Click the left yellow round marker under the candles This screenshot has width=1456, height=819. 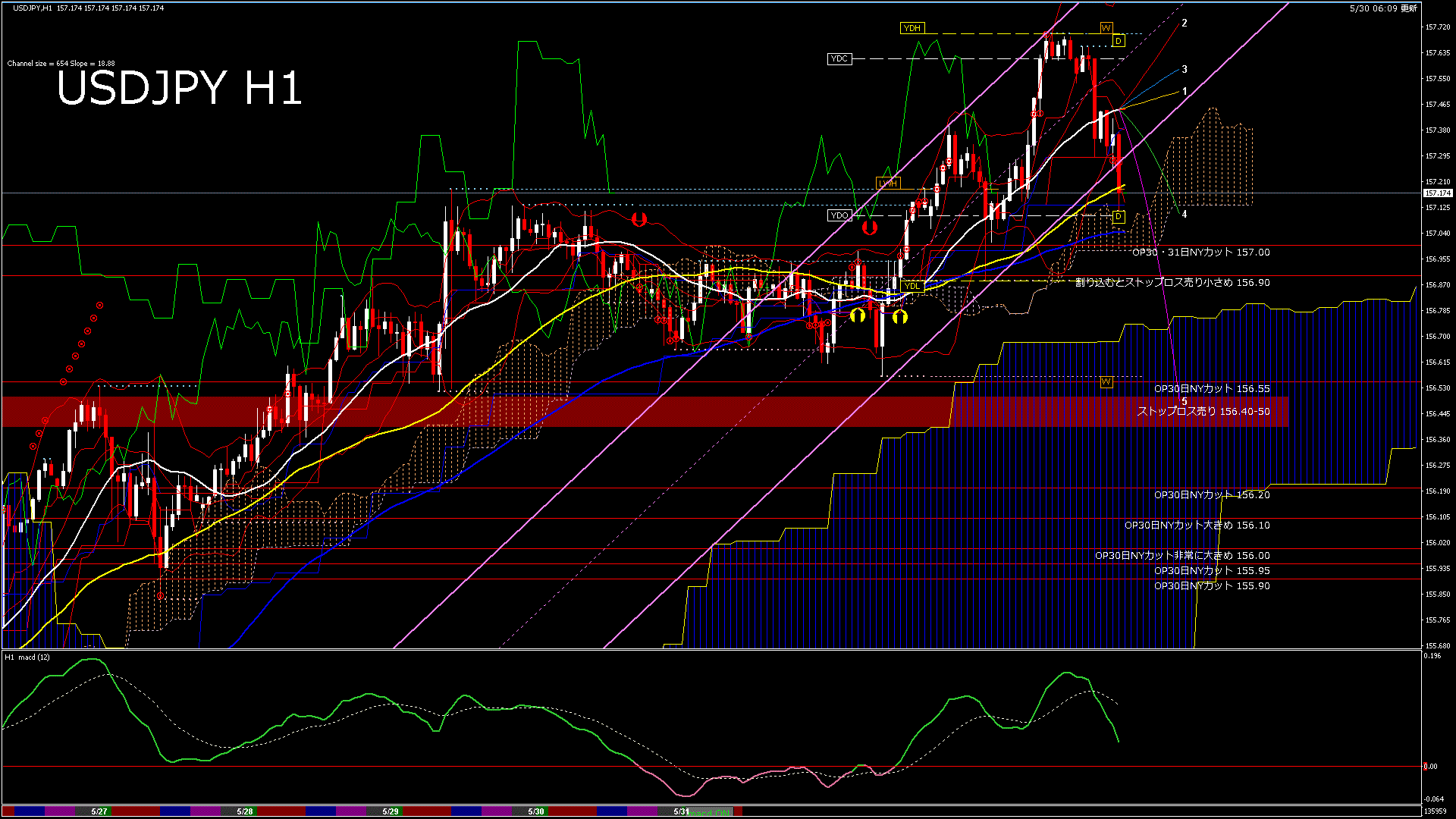pyautogui.click(x=858, y=315)
